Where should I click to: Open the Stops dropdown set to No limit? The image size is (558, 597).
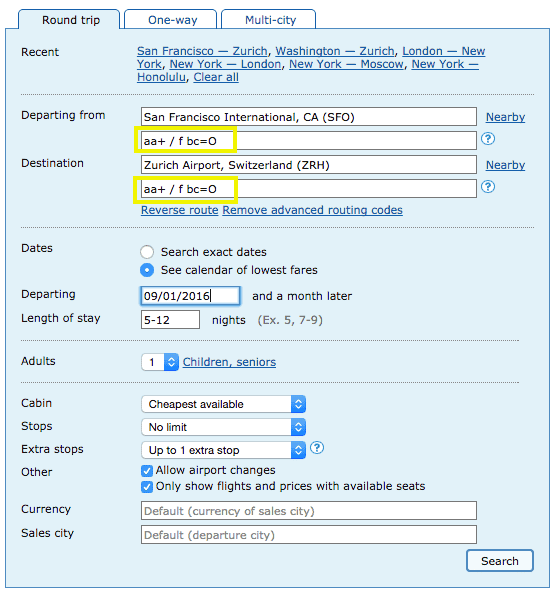[223, 427]
